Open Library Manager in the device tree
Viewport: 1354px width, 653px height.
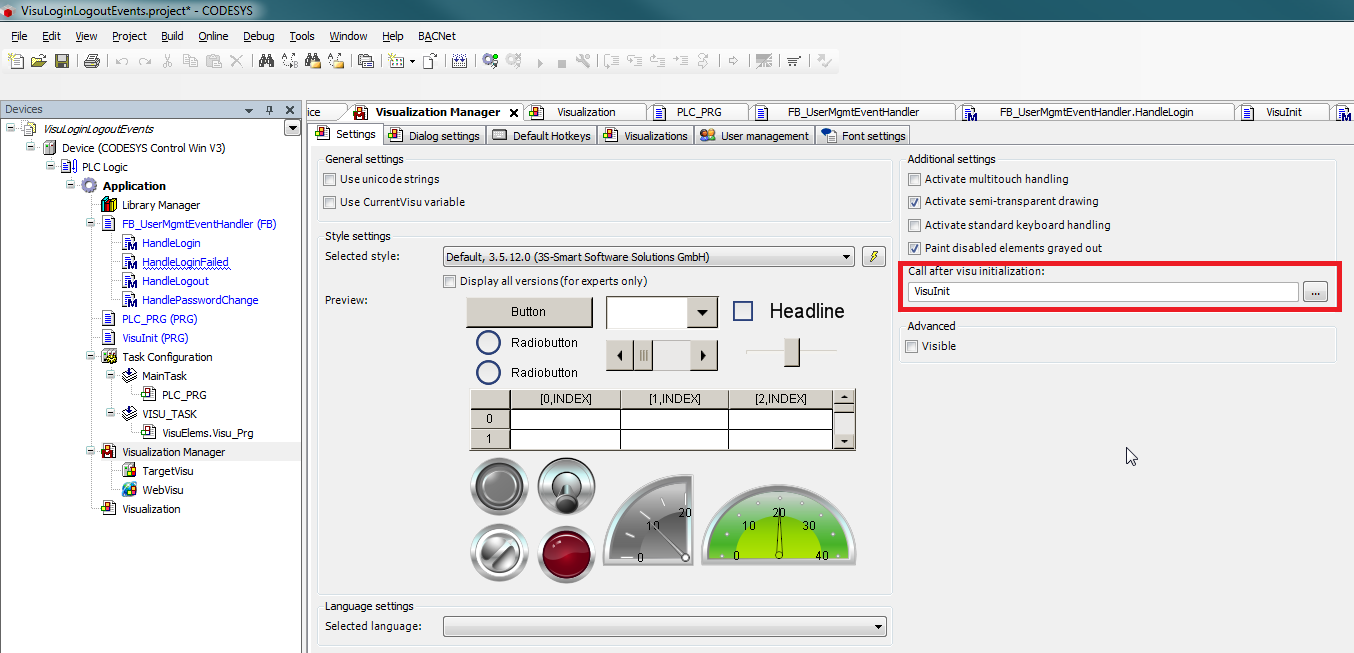[160, 205]
